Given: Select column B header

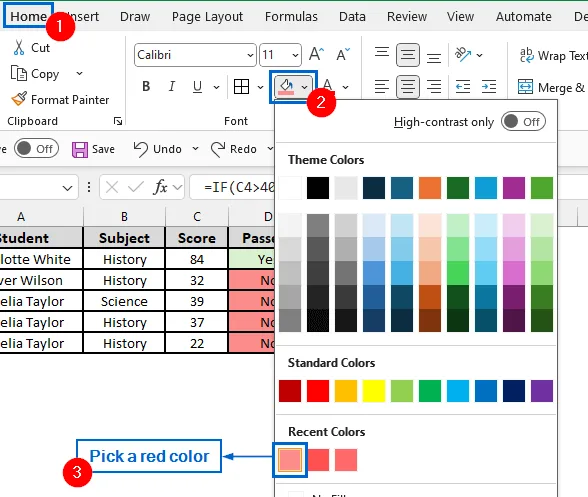Looking at the screenshot, I should 124,216.
